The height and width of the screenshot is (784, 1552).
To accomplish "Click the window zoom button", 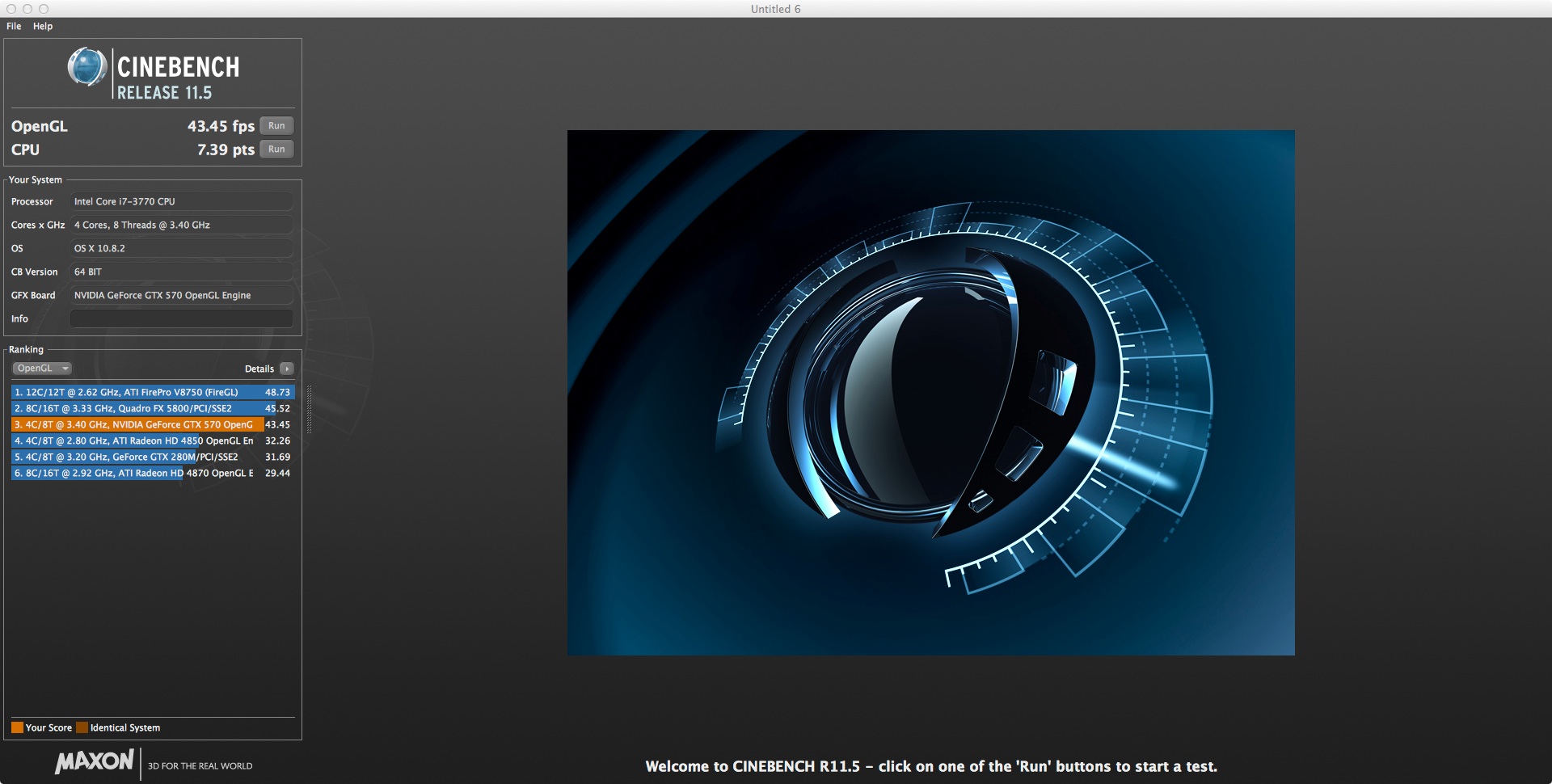I will pyautogui.click(x=44, y=9).
